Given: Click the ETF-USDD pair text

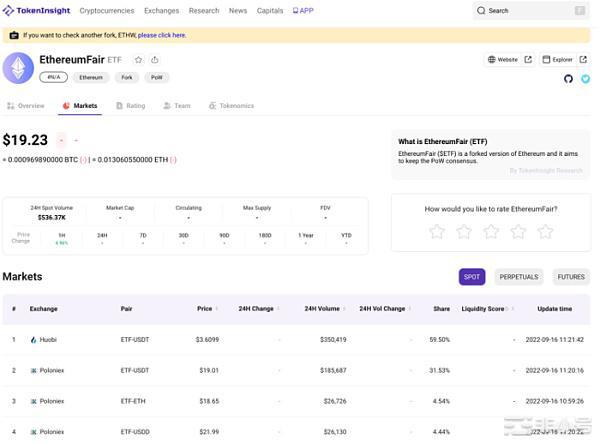Looking at the screenshot, I should tap(135, 432).
